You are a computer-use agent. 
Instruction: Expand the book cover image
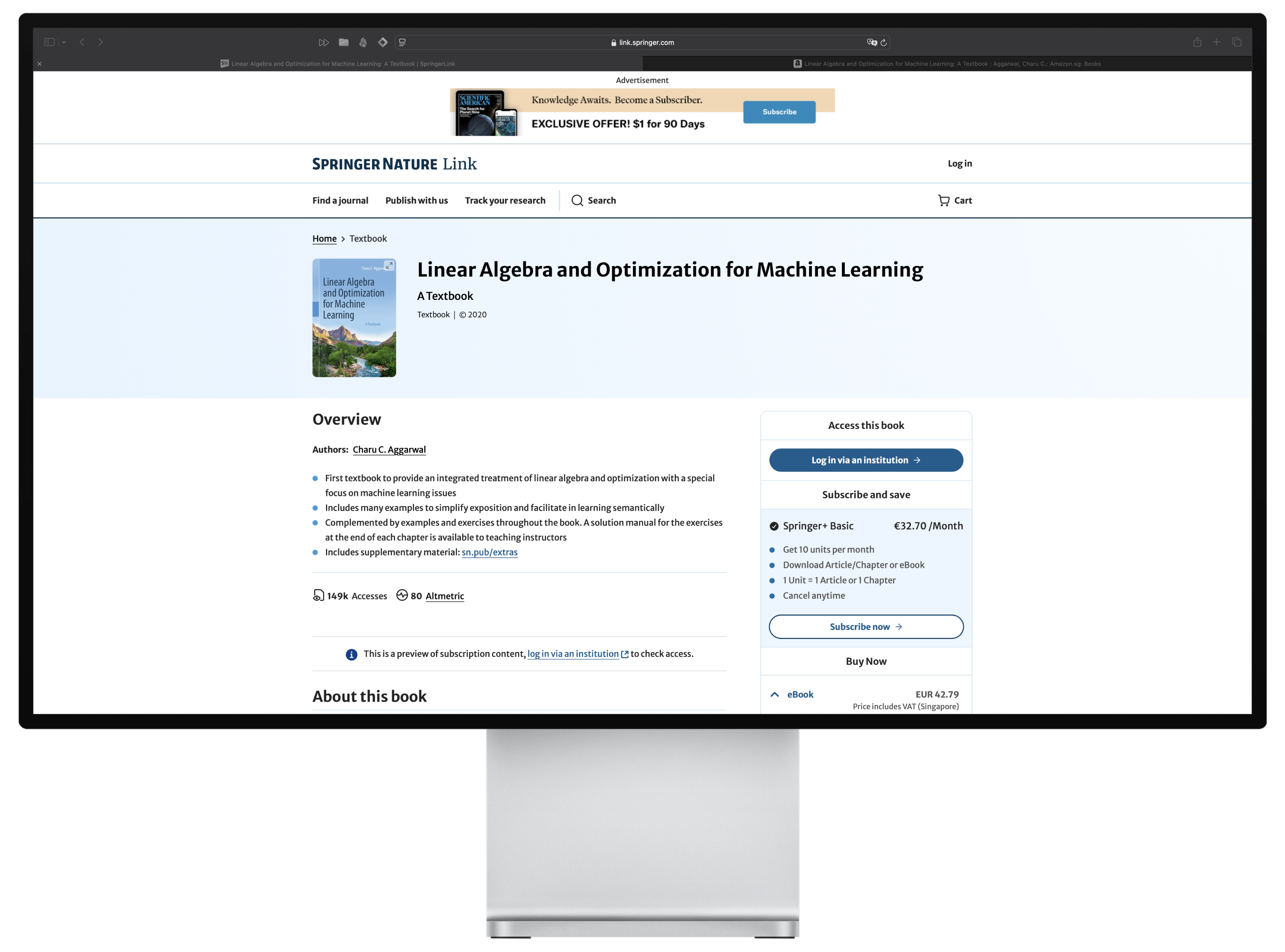[x=389, y=266]
